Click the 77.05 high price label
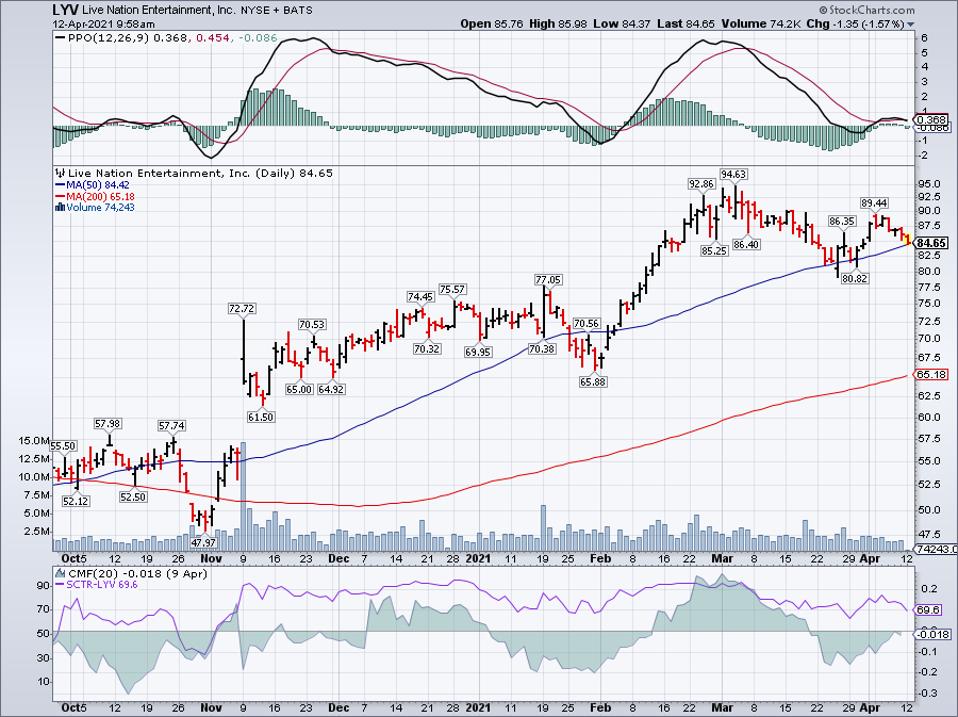Image resolution: width=958 pixels, height=717 pixels. pos(548,280)
